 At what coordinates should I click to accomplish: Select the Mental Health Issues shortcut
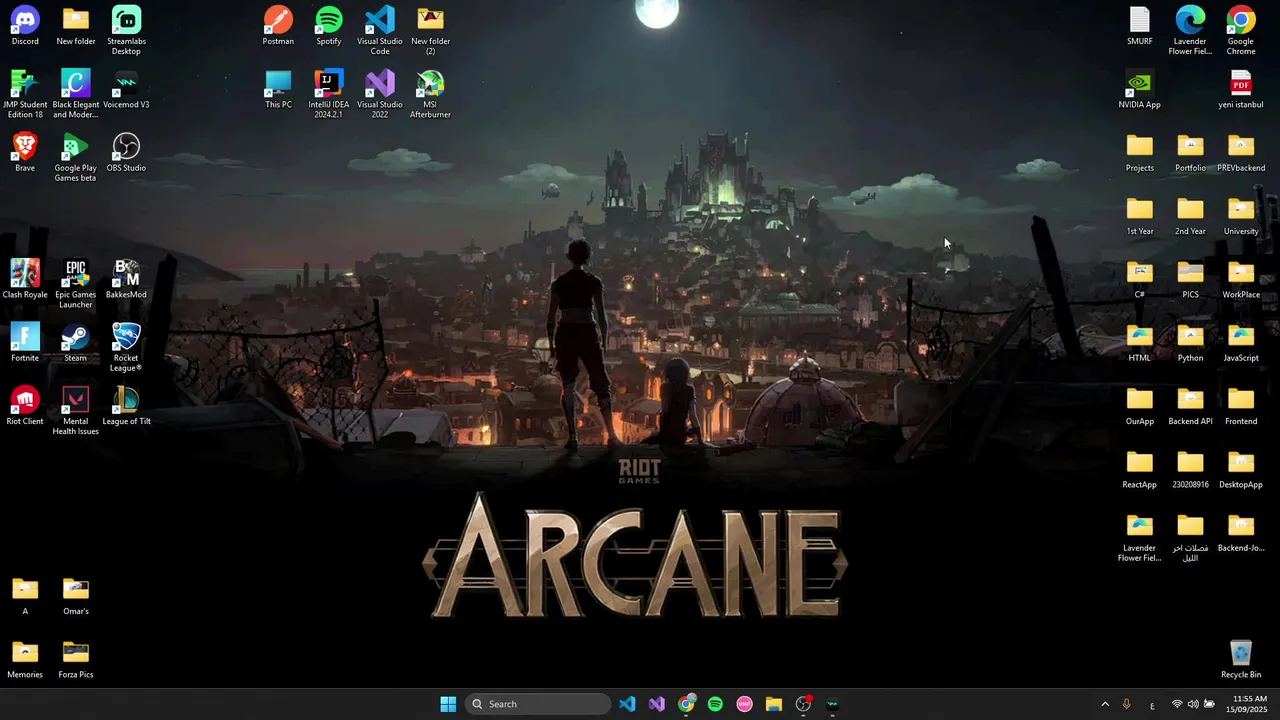point(75,411)
